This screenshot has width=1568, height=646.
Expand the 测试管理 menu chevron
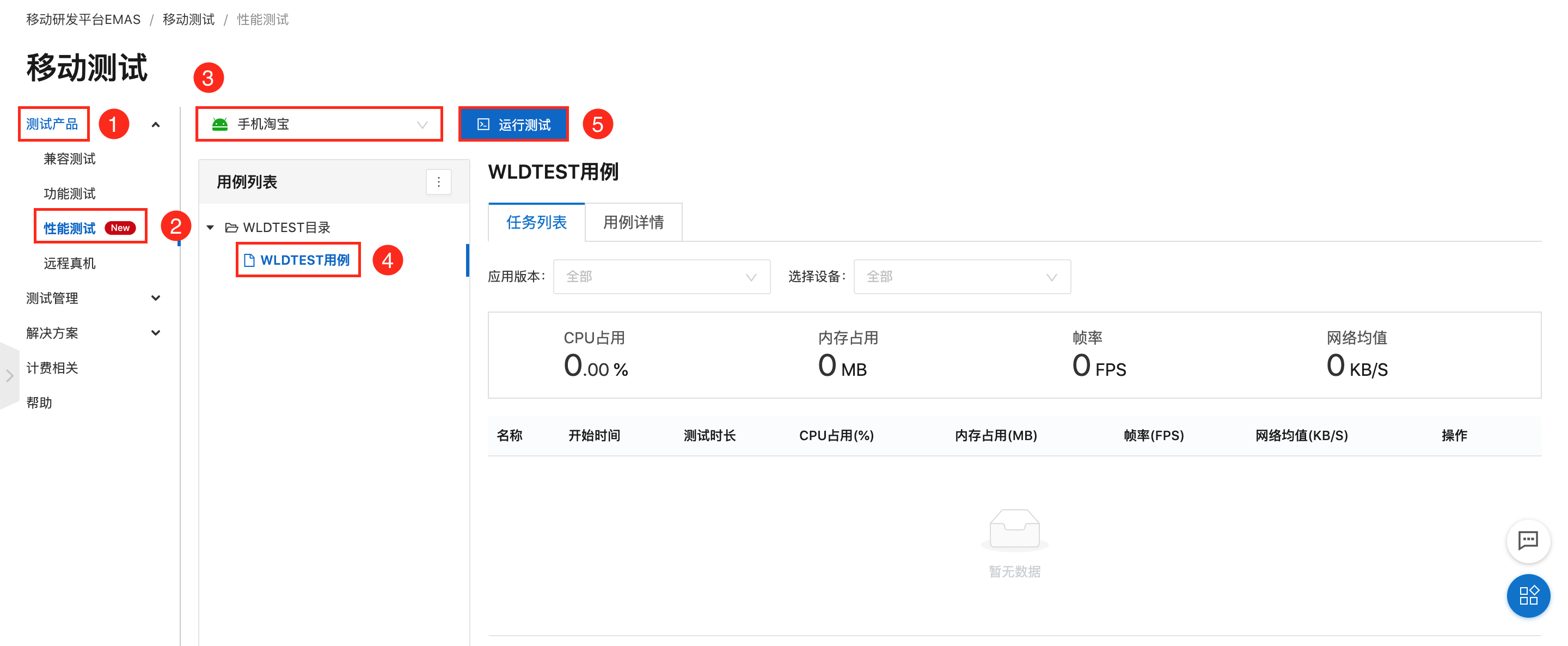pyautogui.click(x=156, y=298)
